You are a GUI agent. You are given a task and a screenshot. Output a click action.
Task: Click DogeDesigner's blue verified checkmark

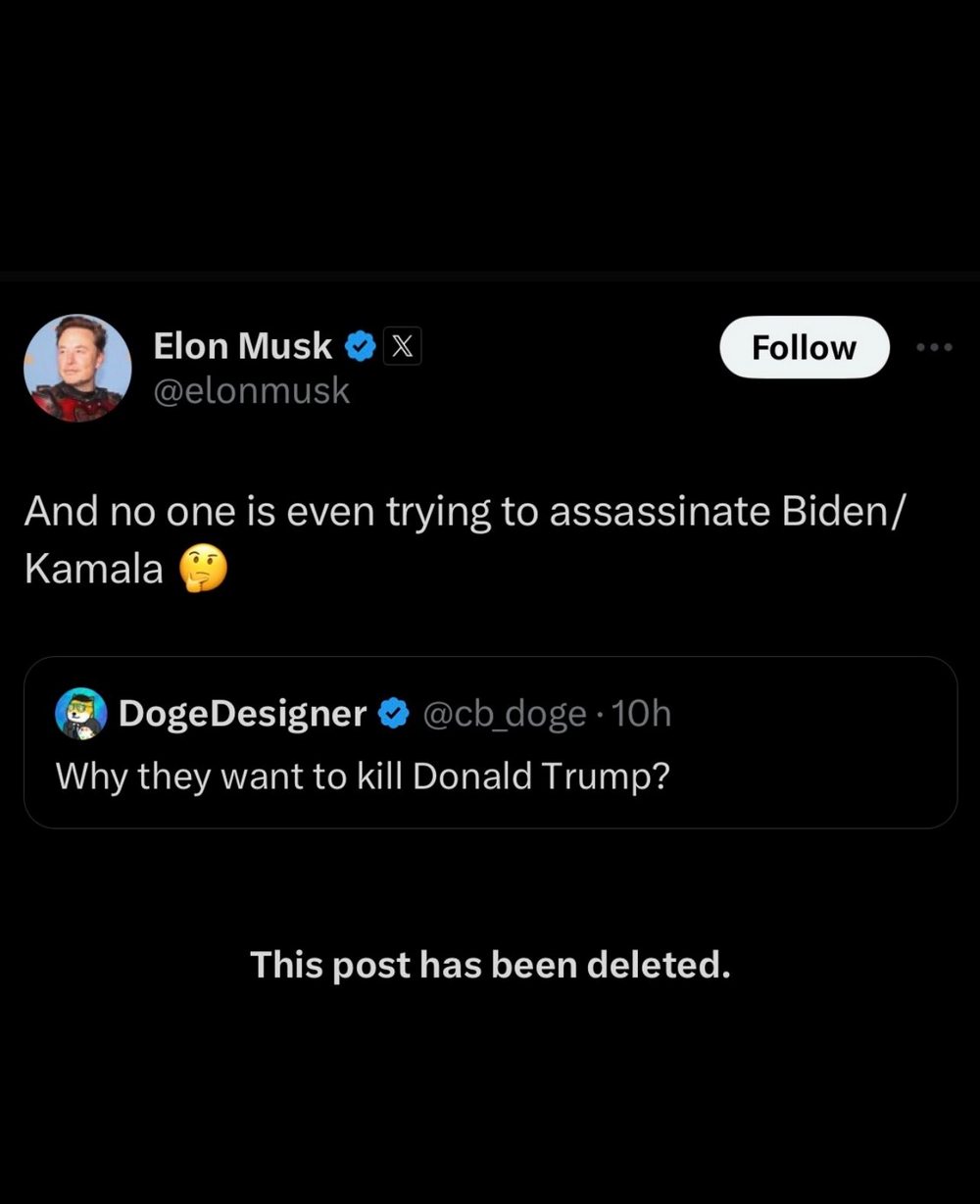pyautogui.click(x=393, y=714)
